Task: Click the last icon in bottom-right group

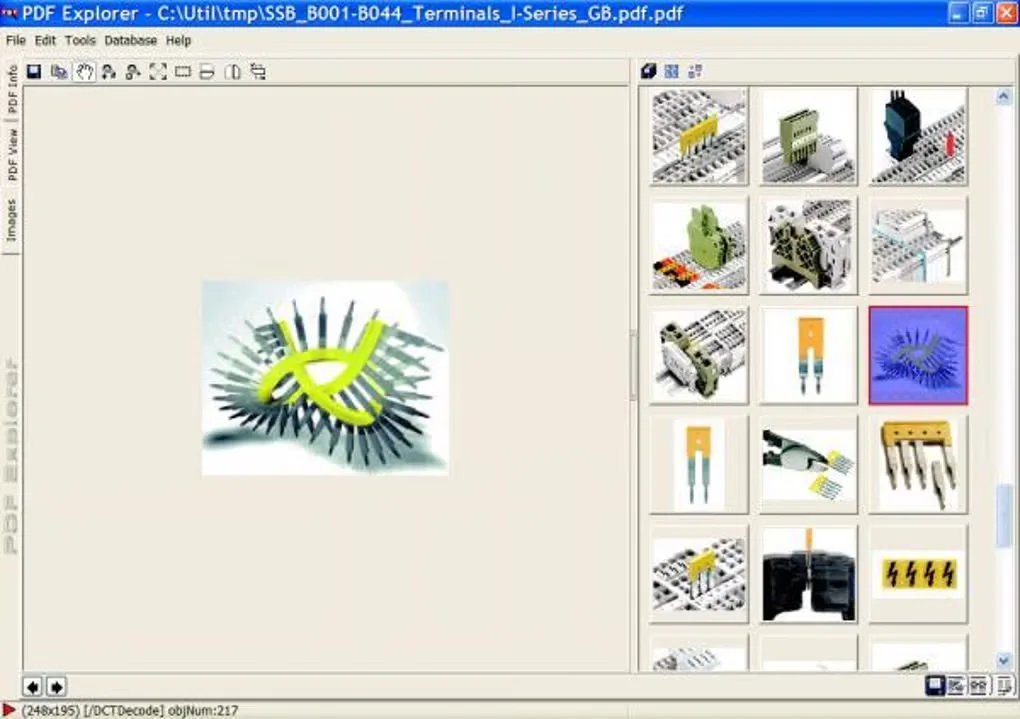Action: pos(1004,686)
